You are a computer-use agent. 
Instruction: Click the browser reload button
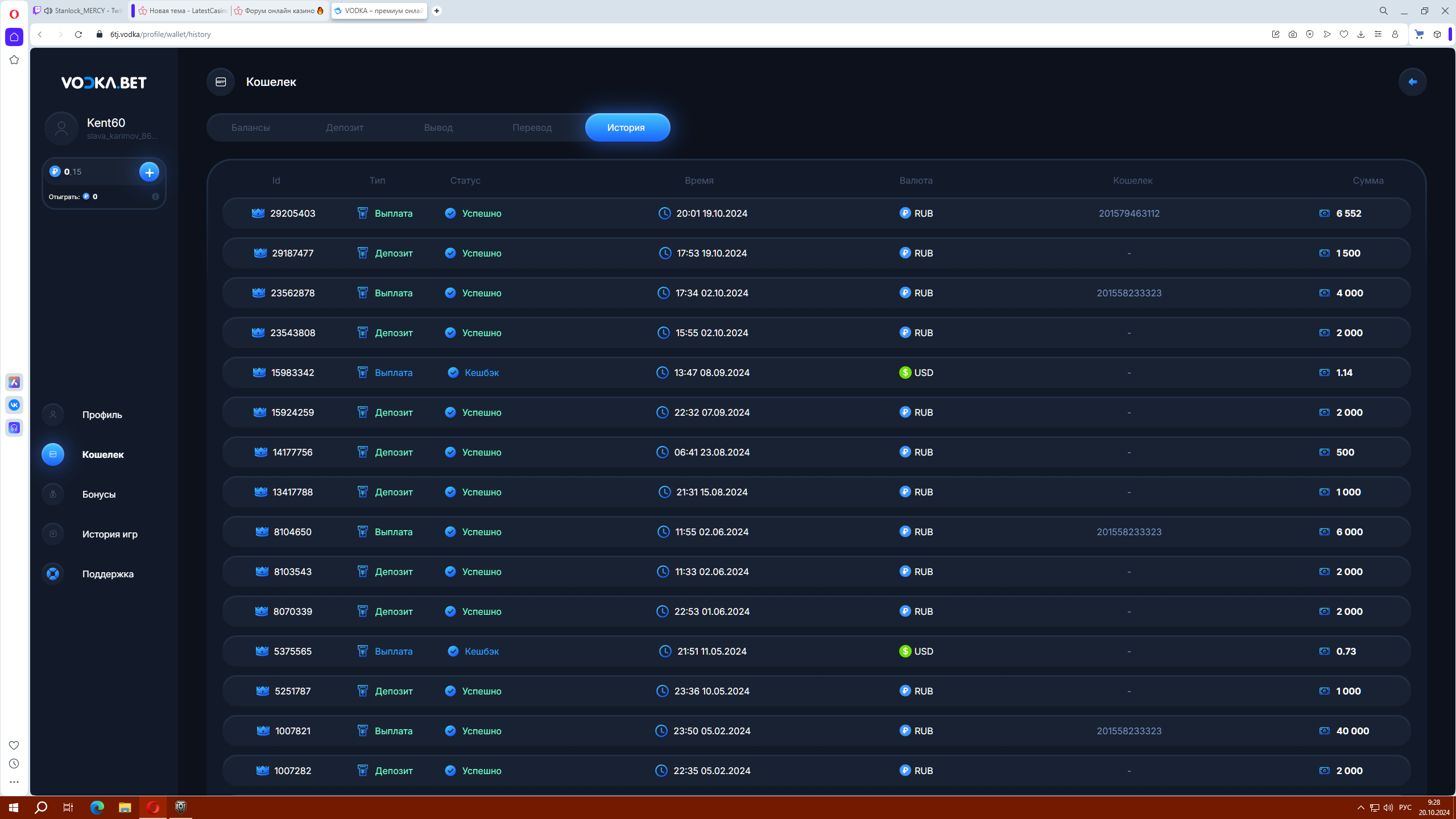click(x=78, y=34)
